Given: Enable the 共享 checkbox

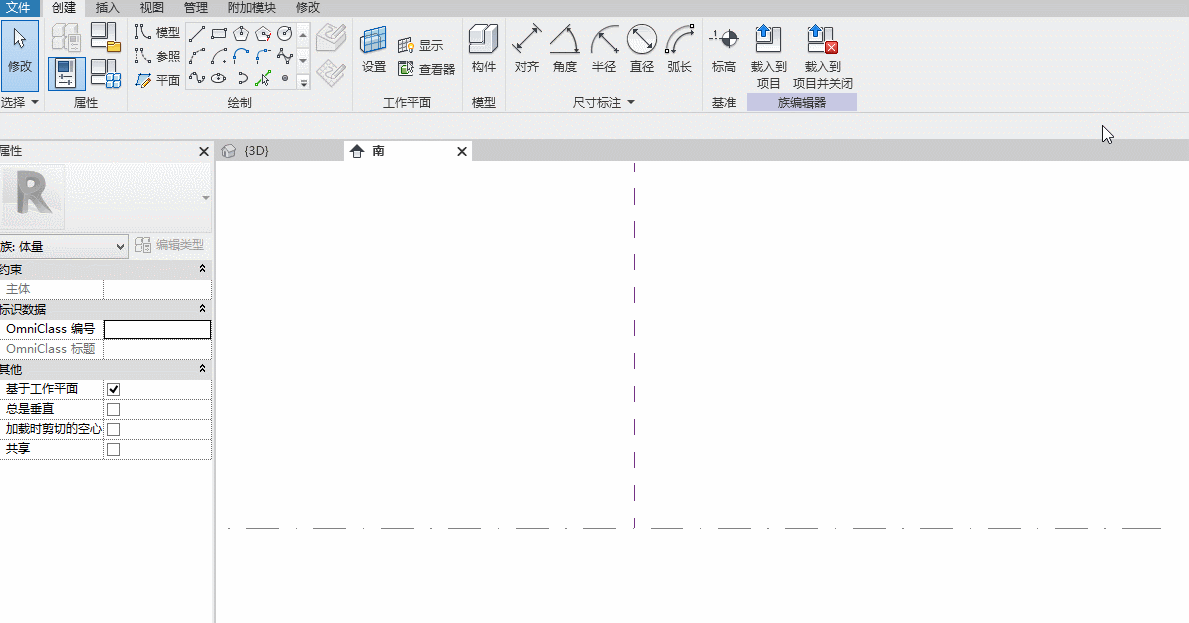Looking at the screenshot, I should tap(113, 449).
